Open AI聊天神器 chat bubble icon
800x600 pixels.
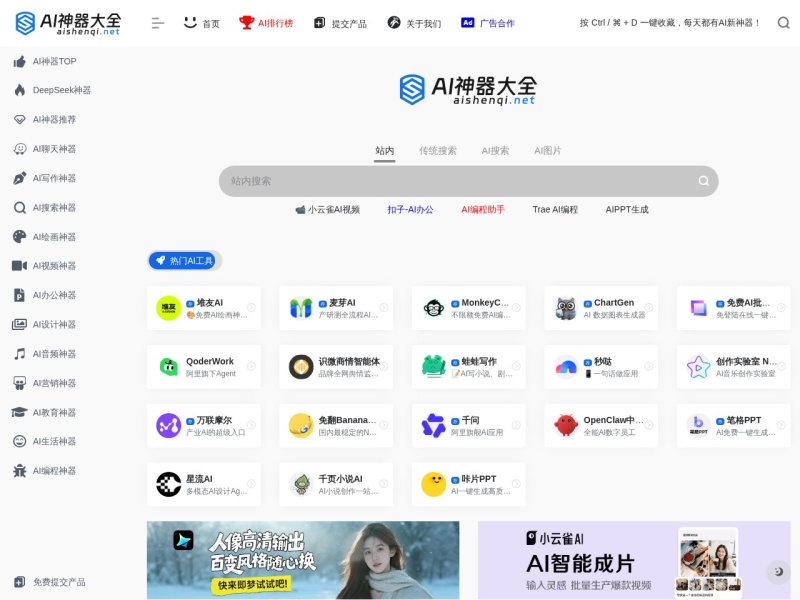tap(19, 149)
